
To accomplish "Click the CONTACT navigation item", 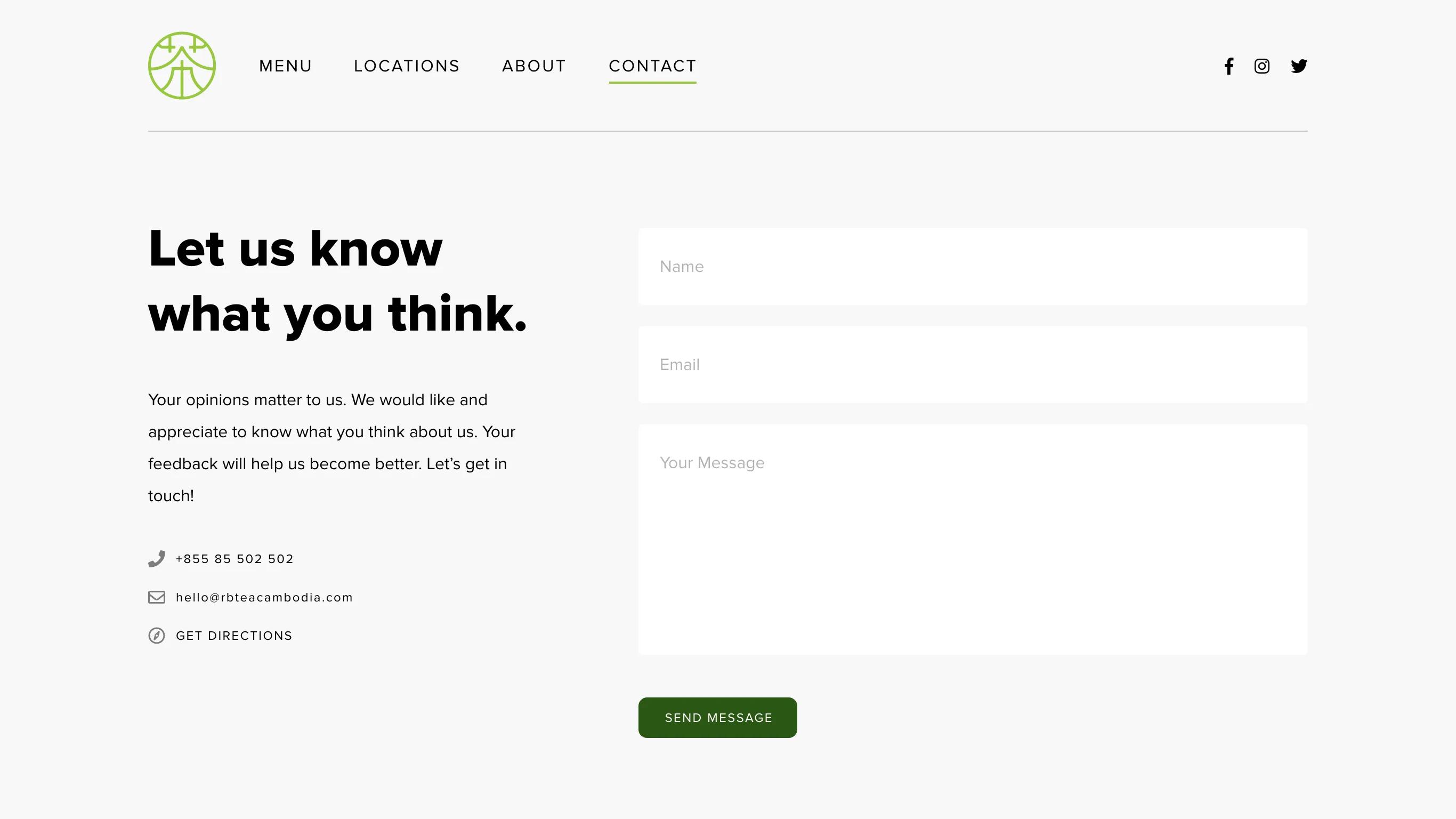I will click(653, 65).
